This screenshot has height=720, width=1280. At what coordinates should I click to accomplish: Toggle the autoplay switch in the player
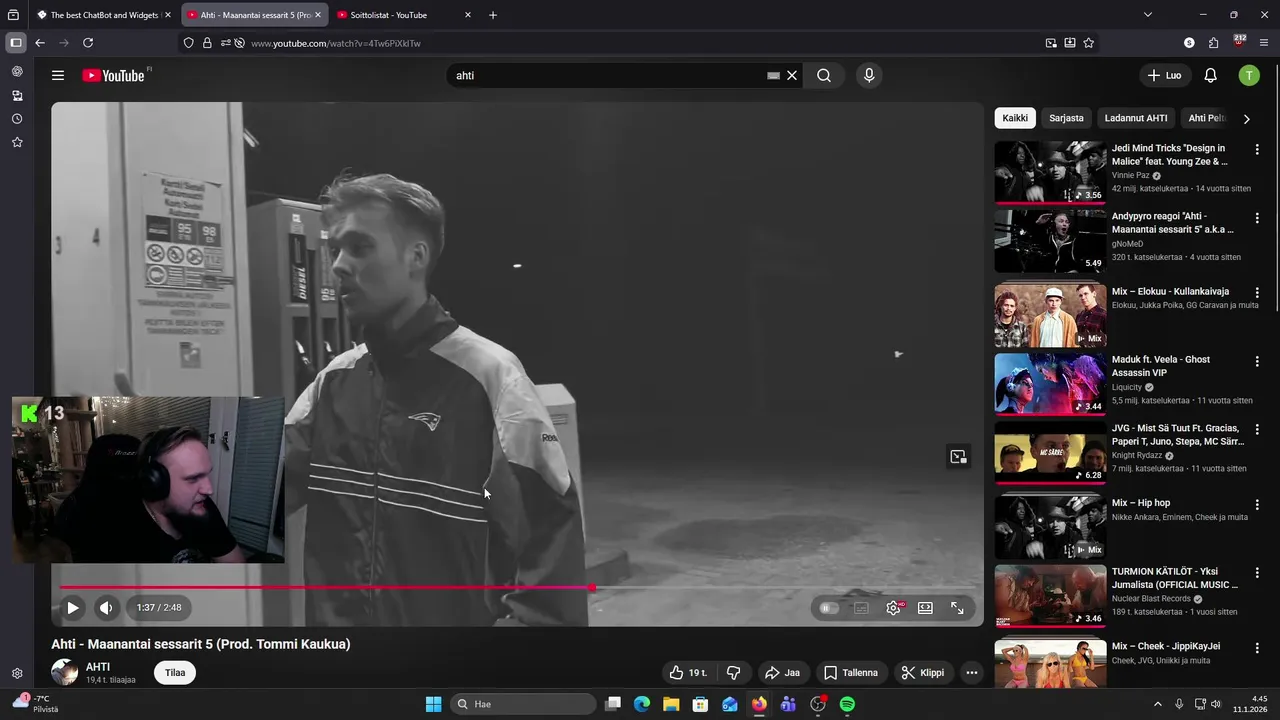(x=829, y=608)
